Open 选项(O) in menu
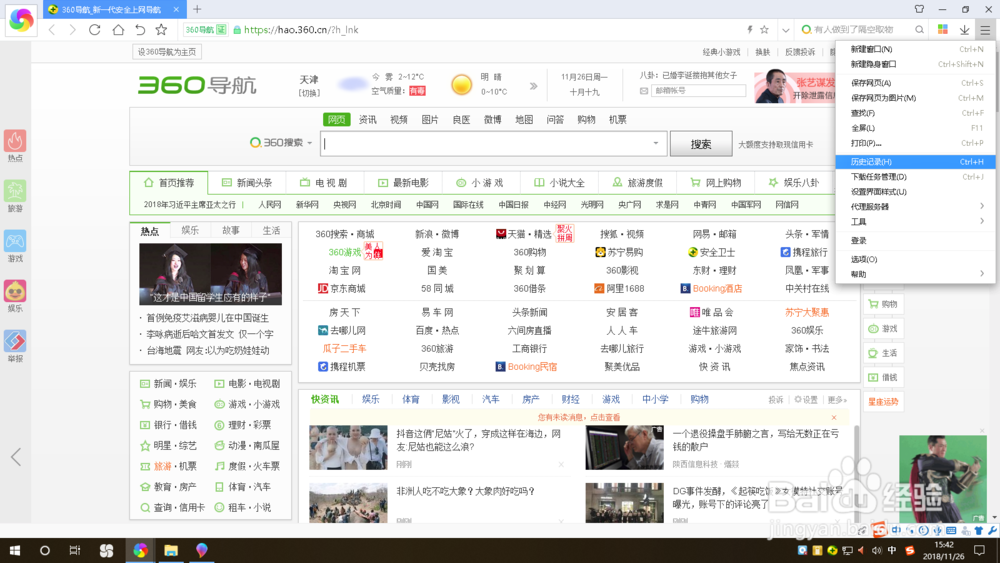Screen dimensions: 1000x563 tap(915, 259)
